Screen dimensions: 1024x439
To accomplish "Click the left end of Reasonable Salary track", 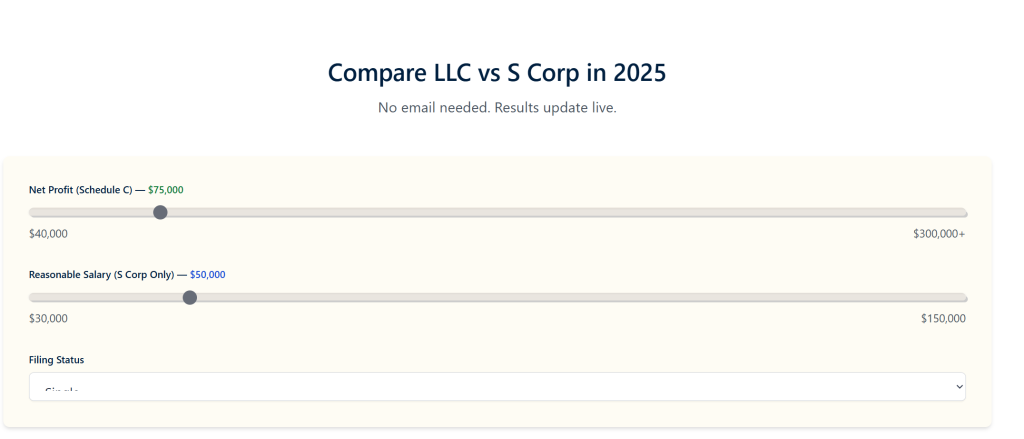I will click(33, 297).
